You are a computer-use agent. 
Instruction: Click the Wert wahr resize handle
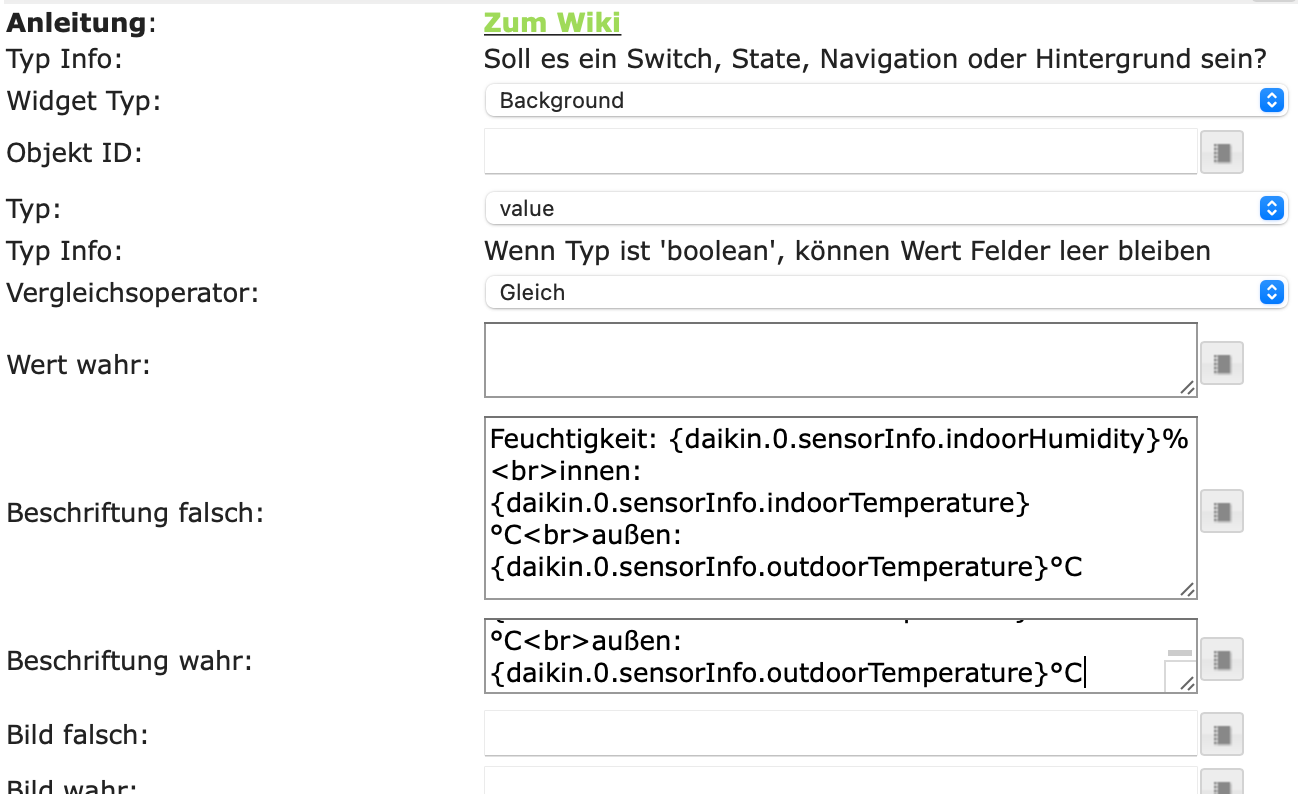pyautogui.click(x=1187, y=388)
